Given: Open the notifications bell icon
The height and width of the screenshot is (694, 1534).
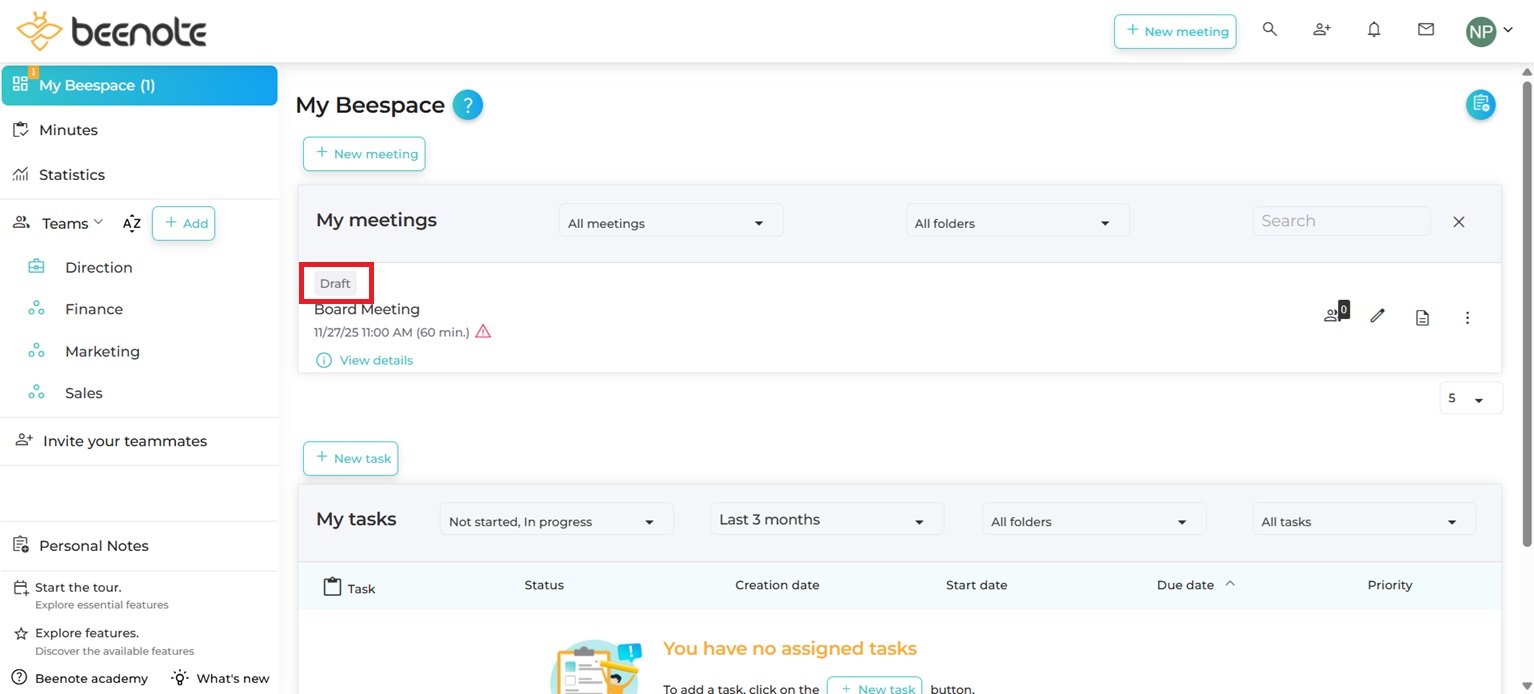Looking at the screenshot, I should (1374, 30).
